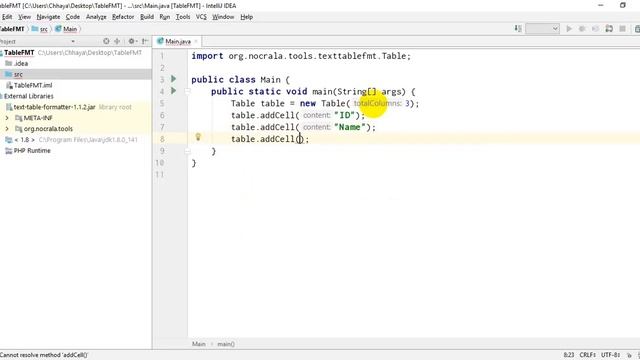Click the run gutter arrow on line 3
Screen dimensions: 640x360
173,78
